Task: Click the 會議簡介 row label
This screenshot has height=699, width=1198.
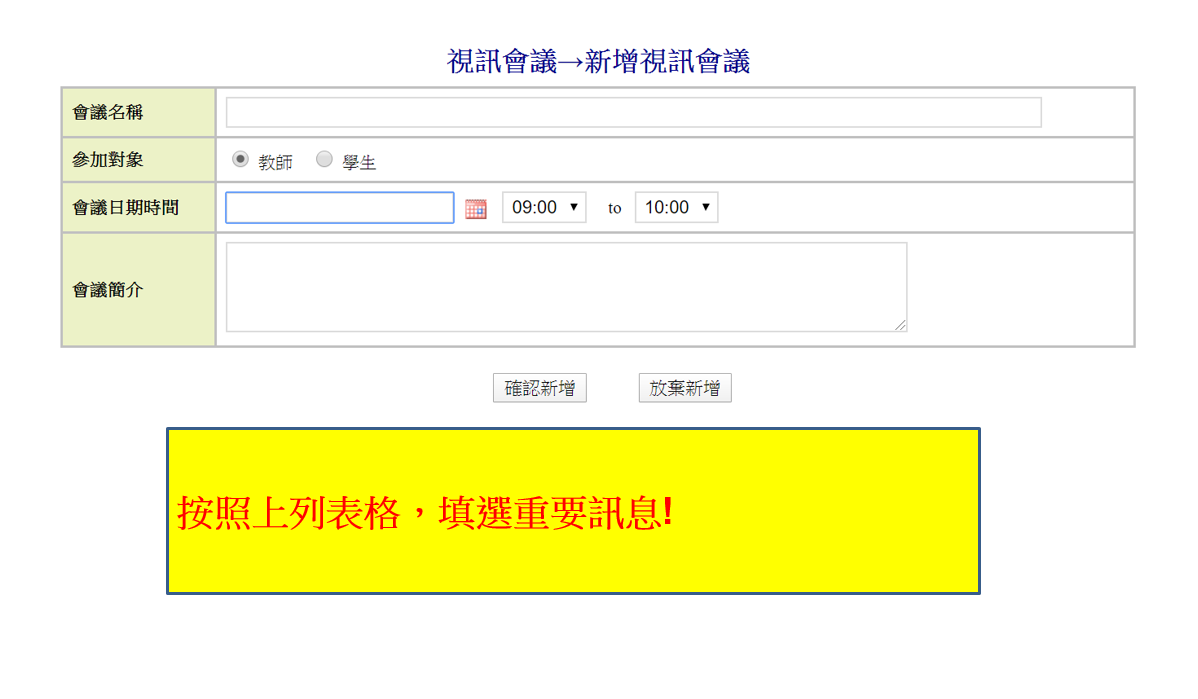Action: pos(108,290)
